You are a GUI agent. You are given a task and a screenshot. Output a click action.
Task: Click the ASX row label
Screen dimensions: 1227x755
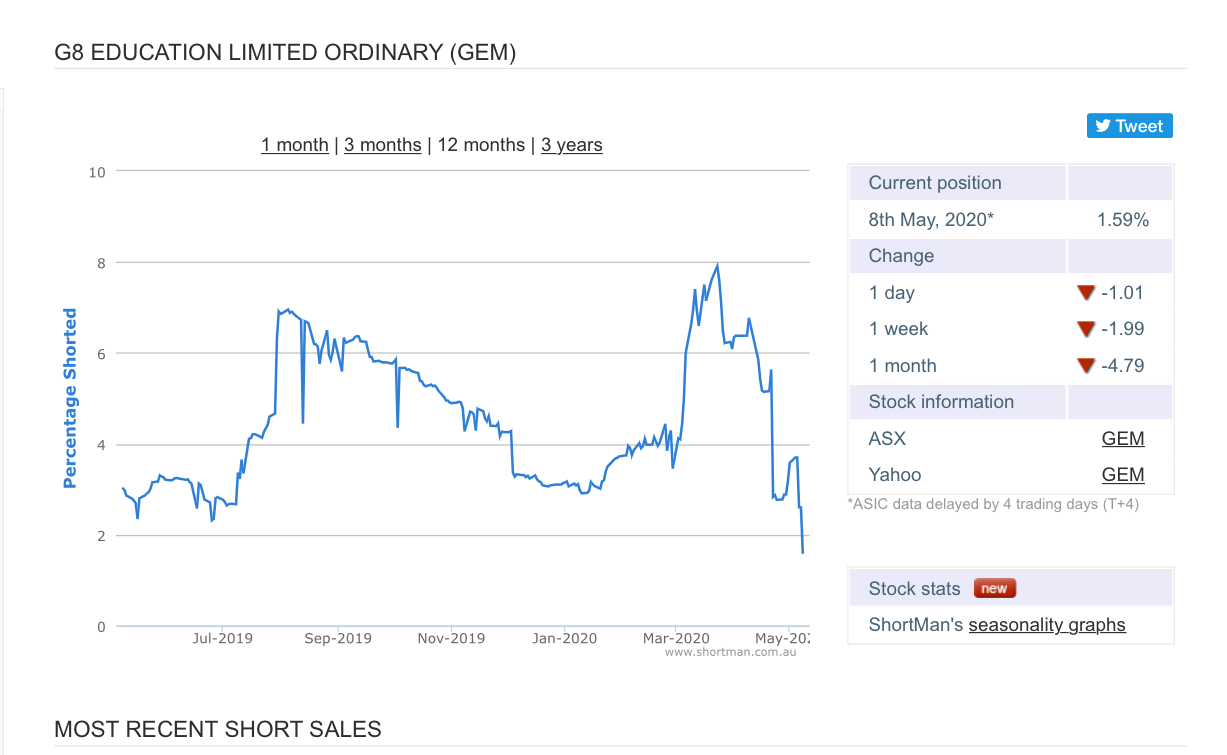click(x=887, y=439)
